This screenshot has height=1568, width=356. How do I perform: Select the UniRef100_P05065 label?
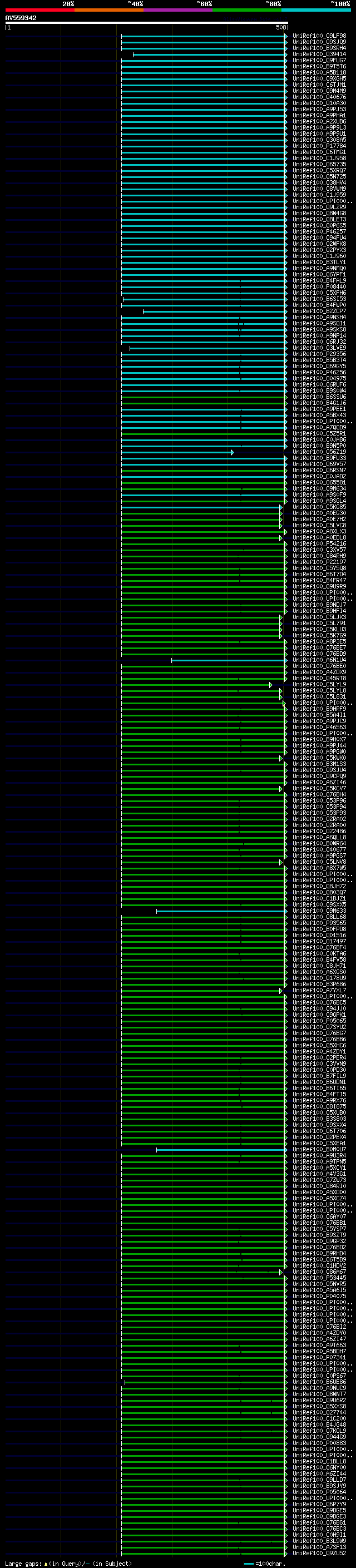[x=319, y=1021]
